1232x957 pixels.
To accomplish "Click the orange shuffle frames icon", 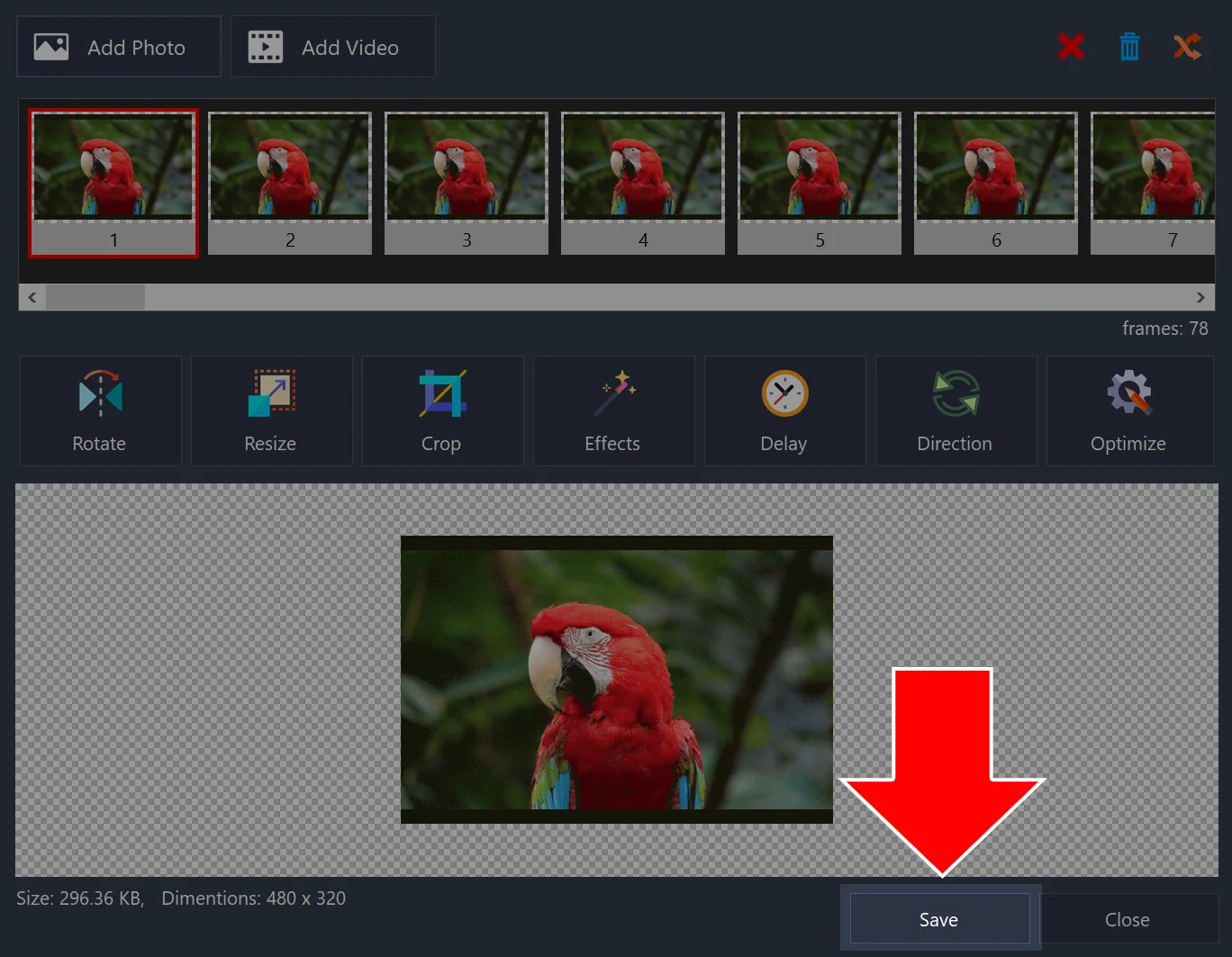I will pos(1188,47).
